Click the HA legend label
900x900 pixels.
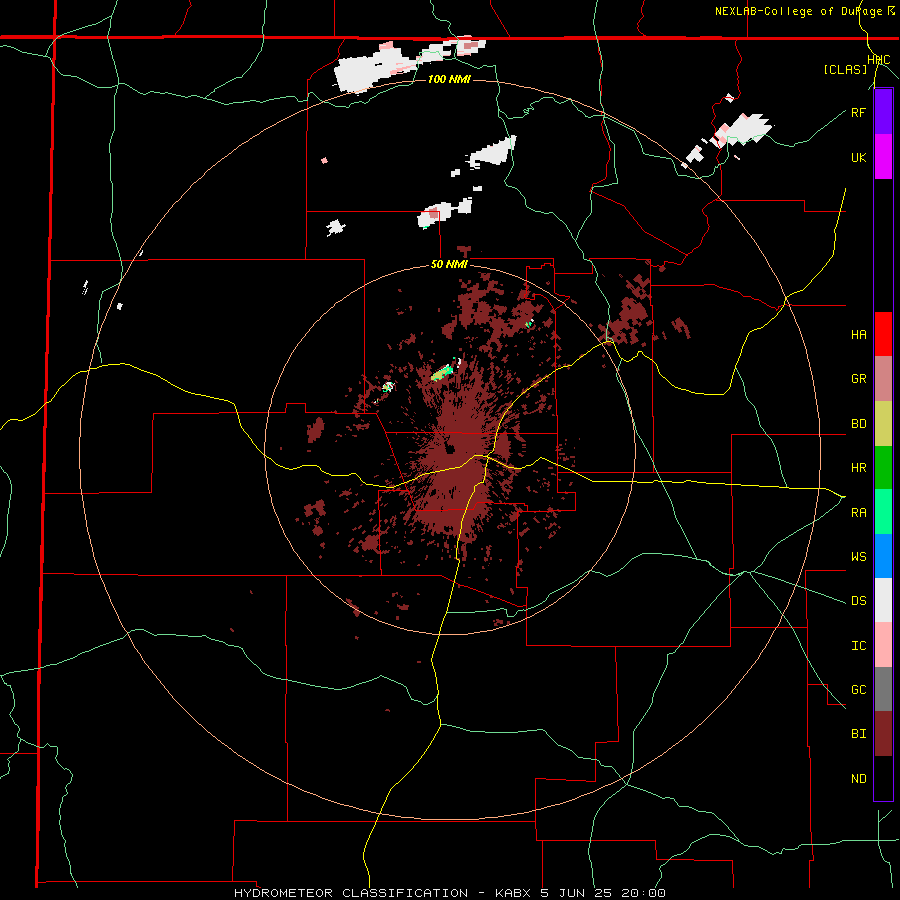(858, 335)
